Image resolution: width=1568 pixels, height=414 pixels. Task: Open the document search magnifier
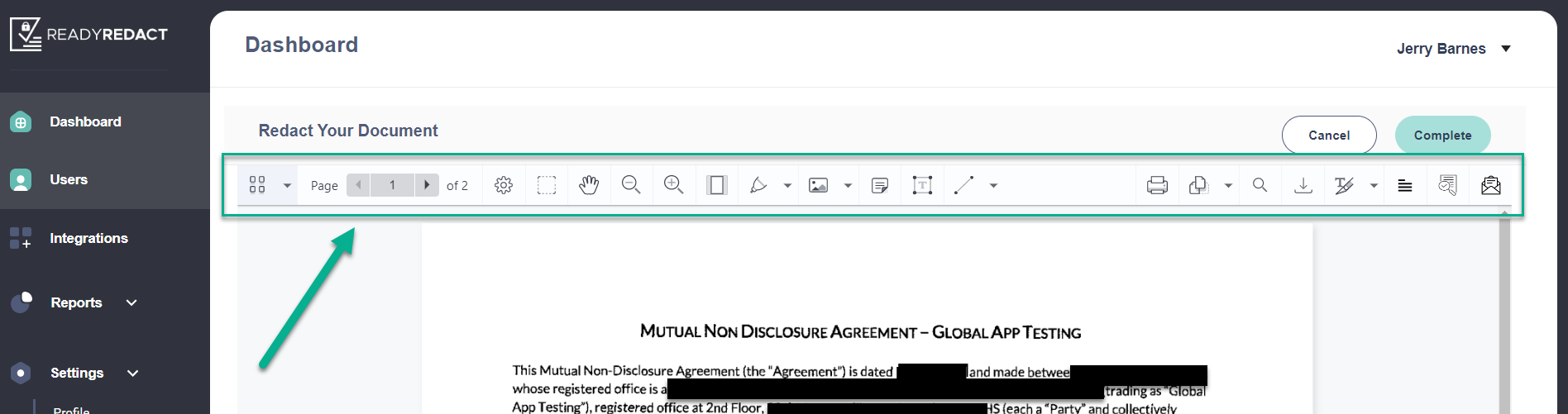click(1260, 185)
